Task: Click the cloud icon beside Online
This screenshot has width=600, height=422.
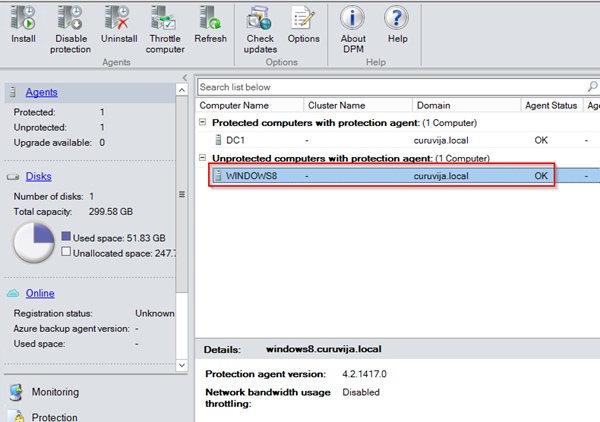Action: tap(13, 293)
